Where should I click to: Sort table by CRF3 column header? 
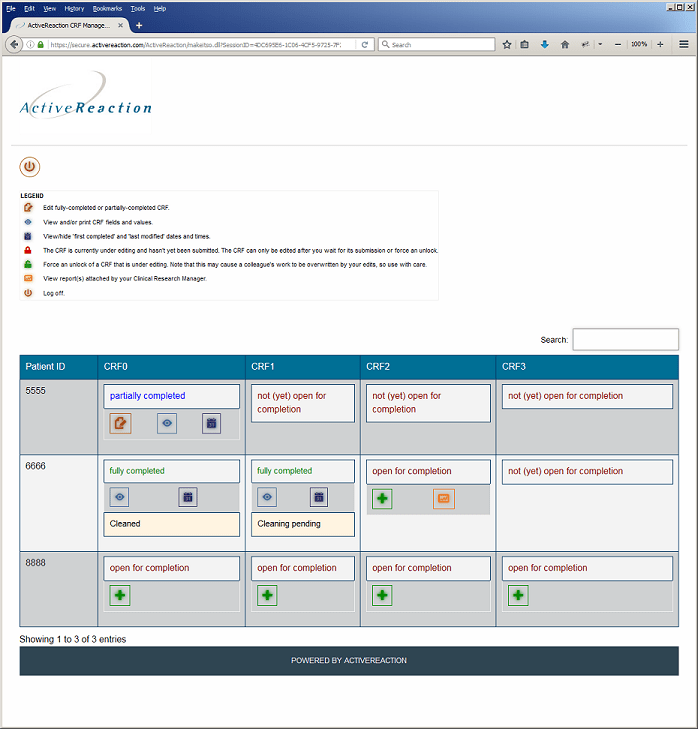[587, 367]
